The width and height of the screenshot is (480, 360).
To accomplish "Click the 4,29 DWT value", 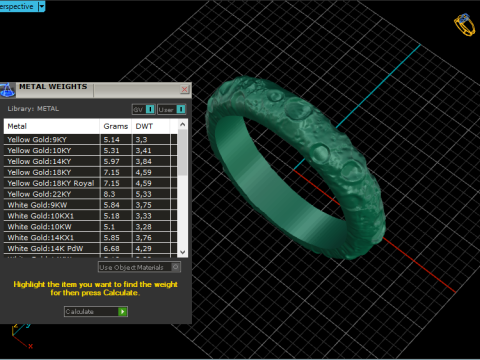I will pyautogui.click(x=143, y=249).
